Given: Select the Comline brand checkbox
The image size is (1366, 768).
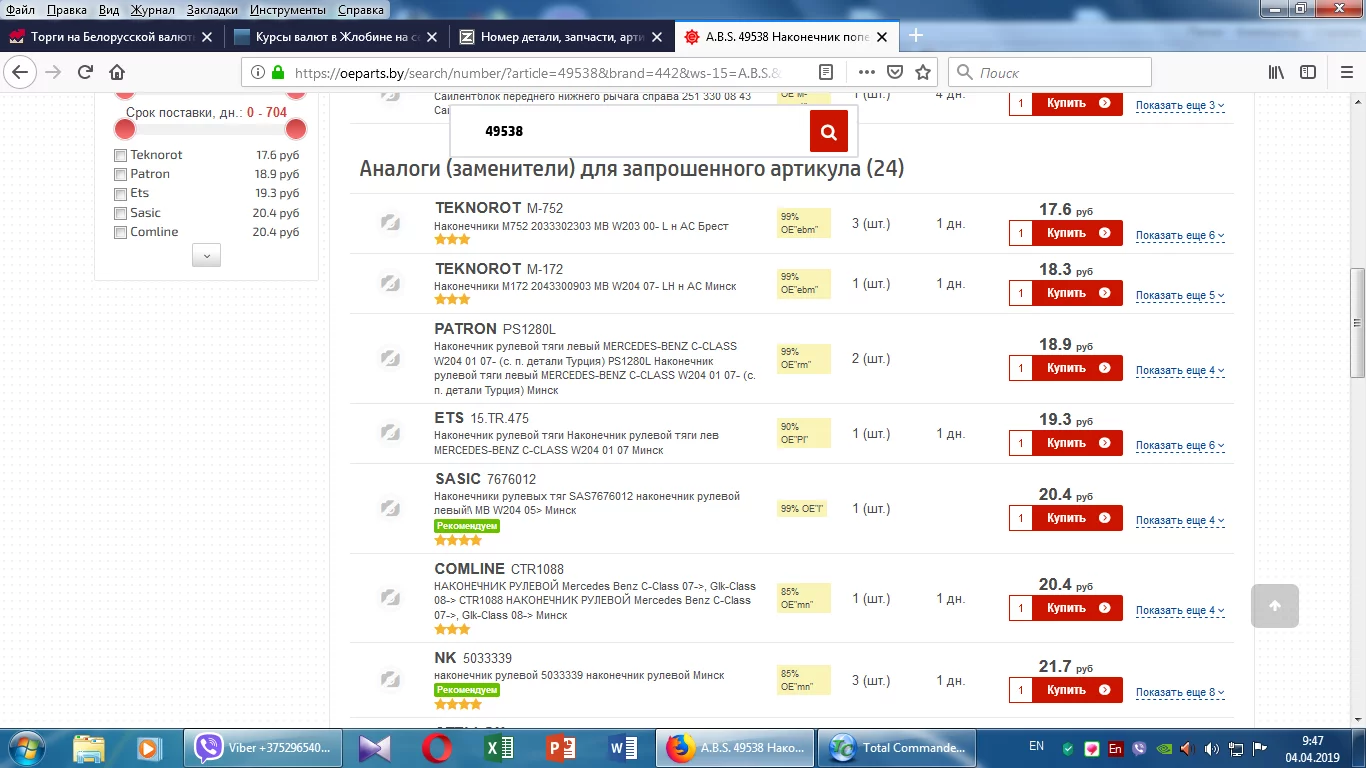Looking at the screenshot, I should click(x=120, y=232).
